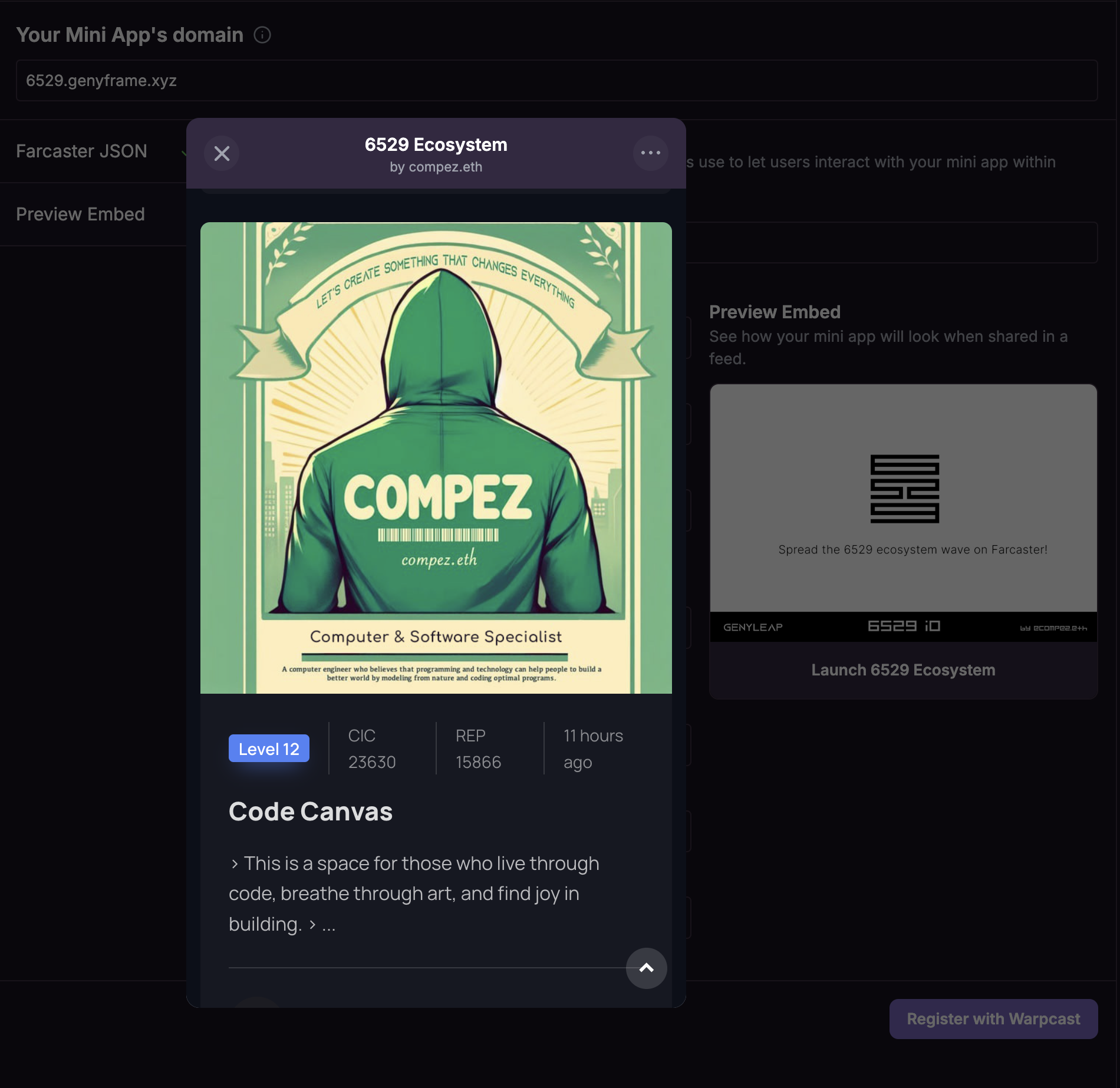Click the '6529 Ecosystem' modal title

pyautogui.click(x=436, y=145)
